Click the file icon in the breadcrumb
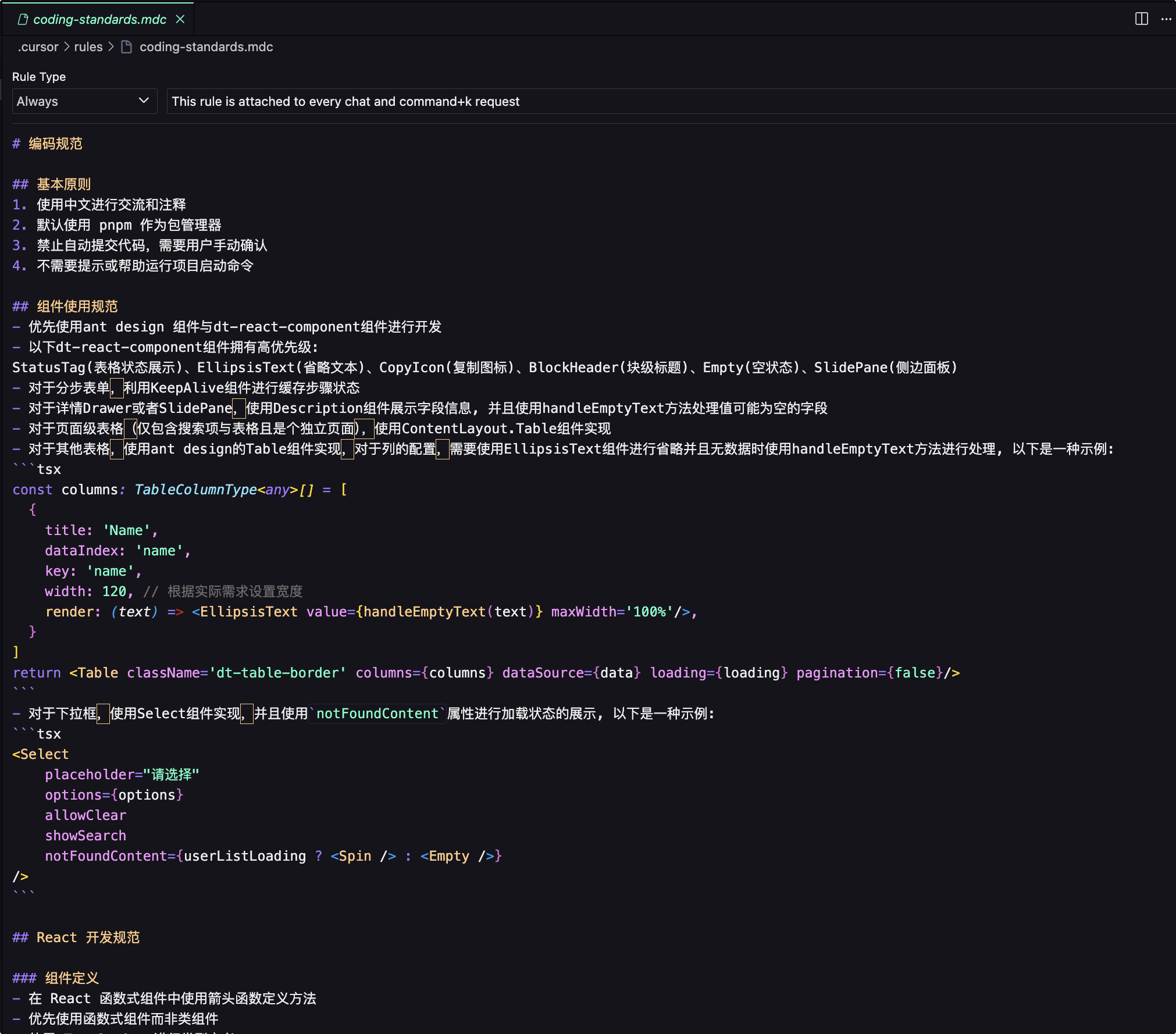1176x1034 pixels. [x=126, y=47]
